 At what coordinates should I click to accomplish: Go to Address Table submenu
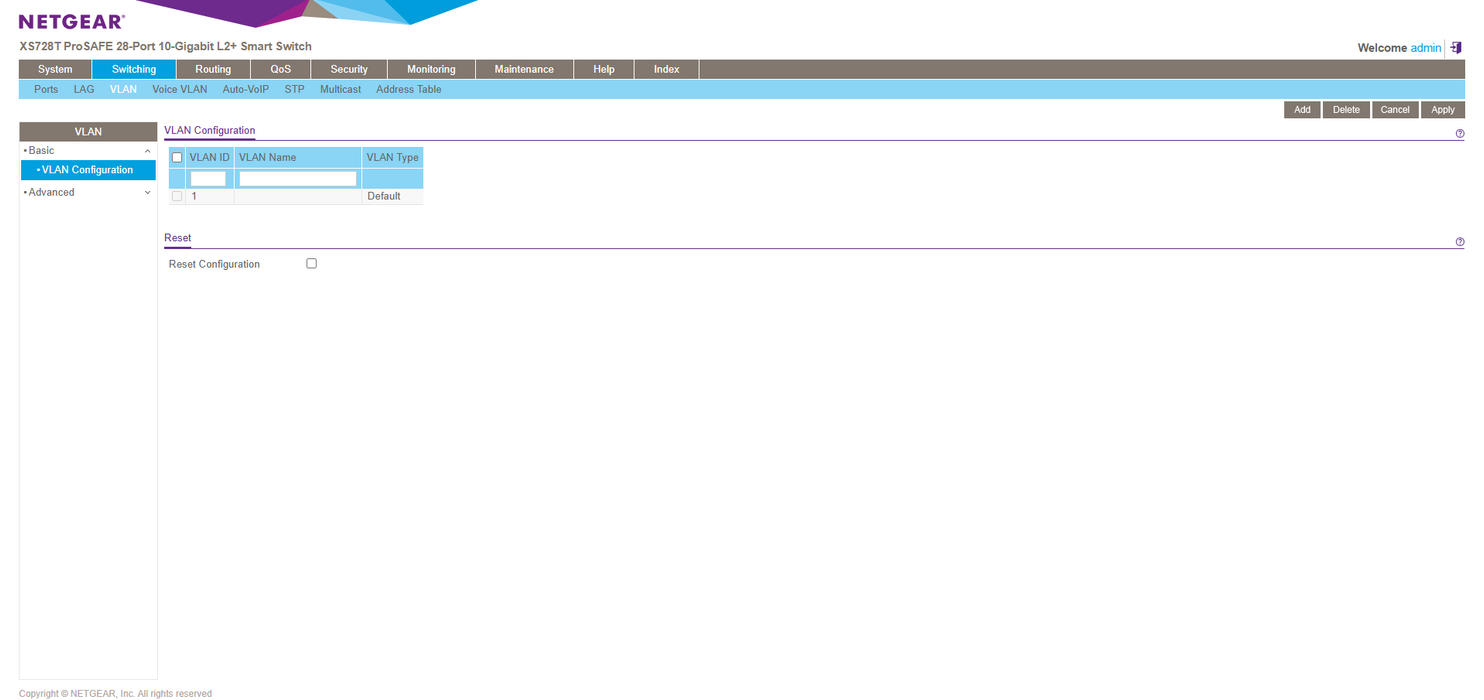coord(408,89)
